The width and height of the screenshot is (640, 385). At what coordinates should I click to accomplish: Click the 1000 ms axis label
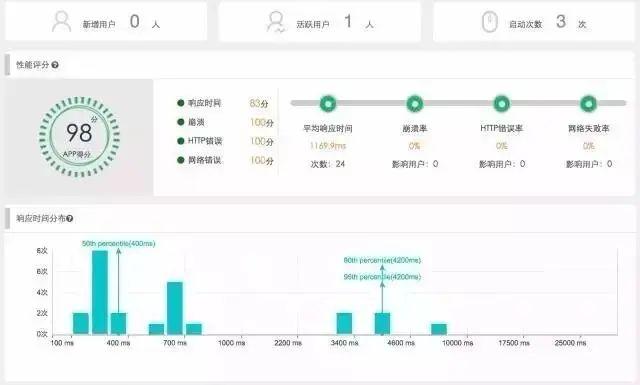232,343
